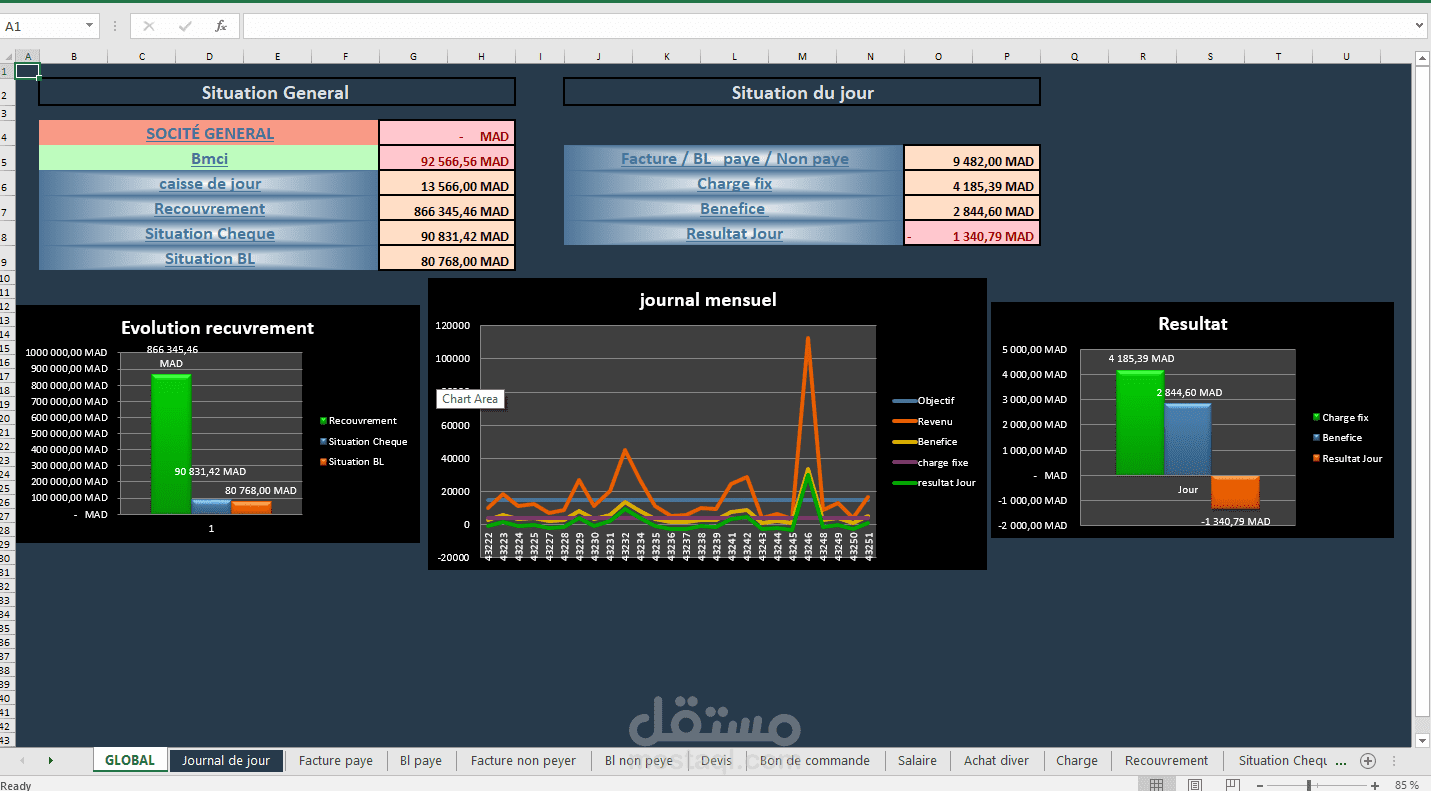Screen dimensions: 1431x791
Task: Open the Recouvrement sheet tab
Action: click(1166, 760)
